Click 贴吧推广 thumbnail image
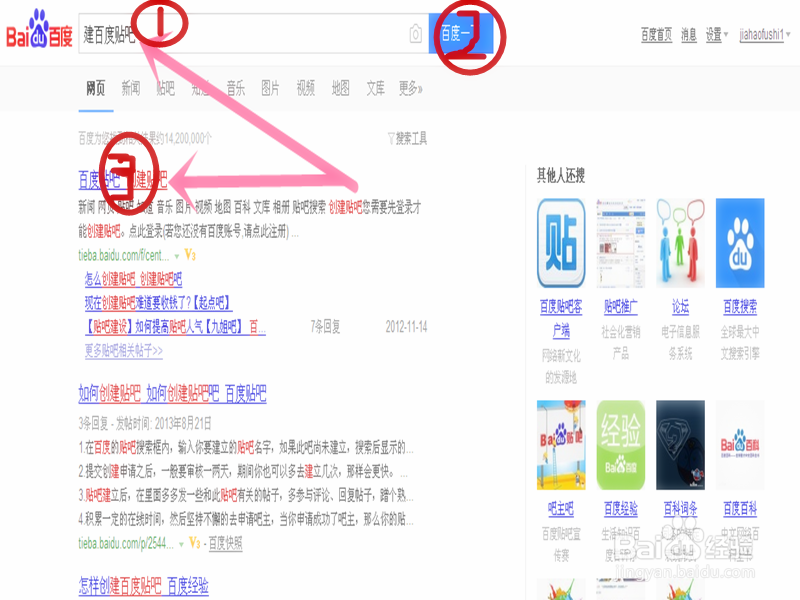 point(620,243)
